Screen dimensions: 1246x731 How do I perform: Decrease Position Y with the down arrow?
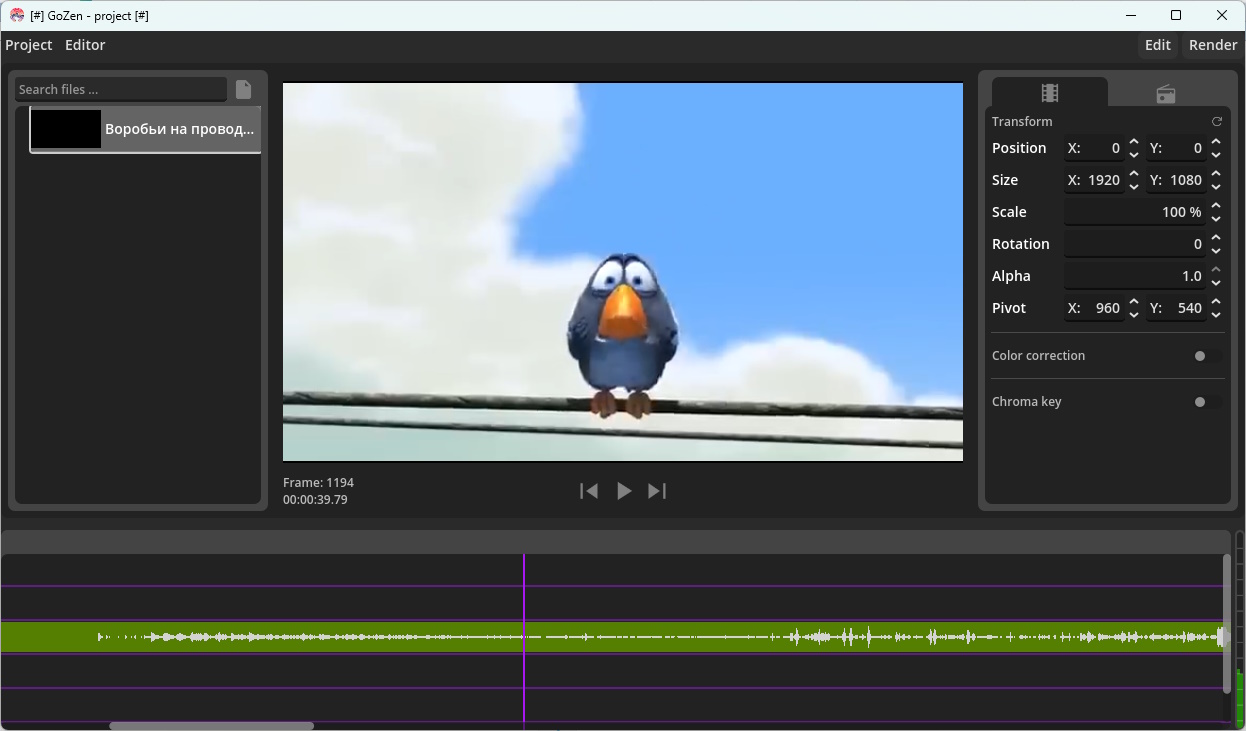coord(1216,154)
